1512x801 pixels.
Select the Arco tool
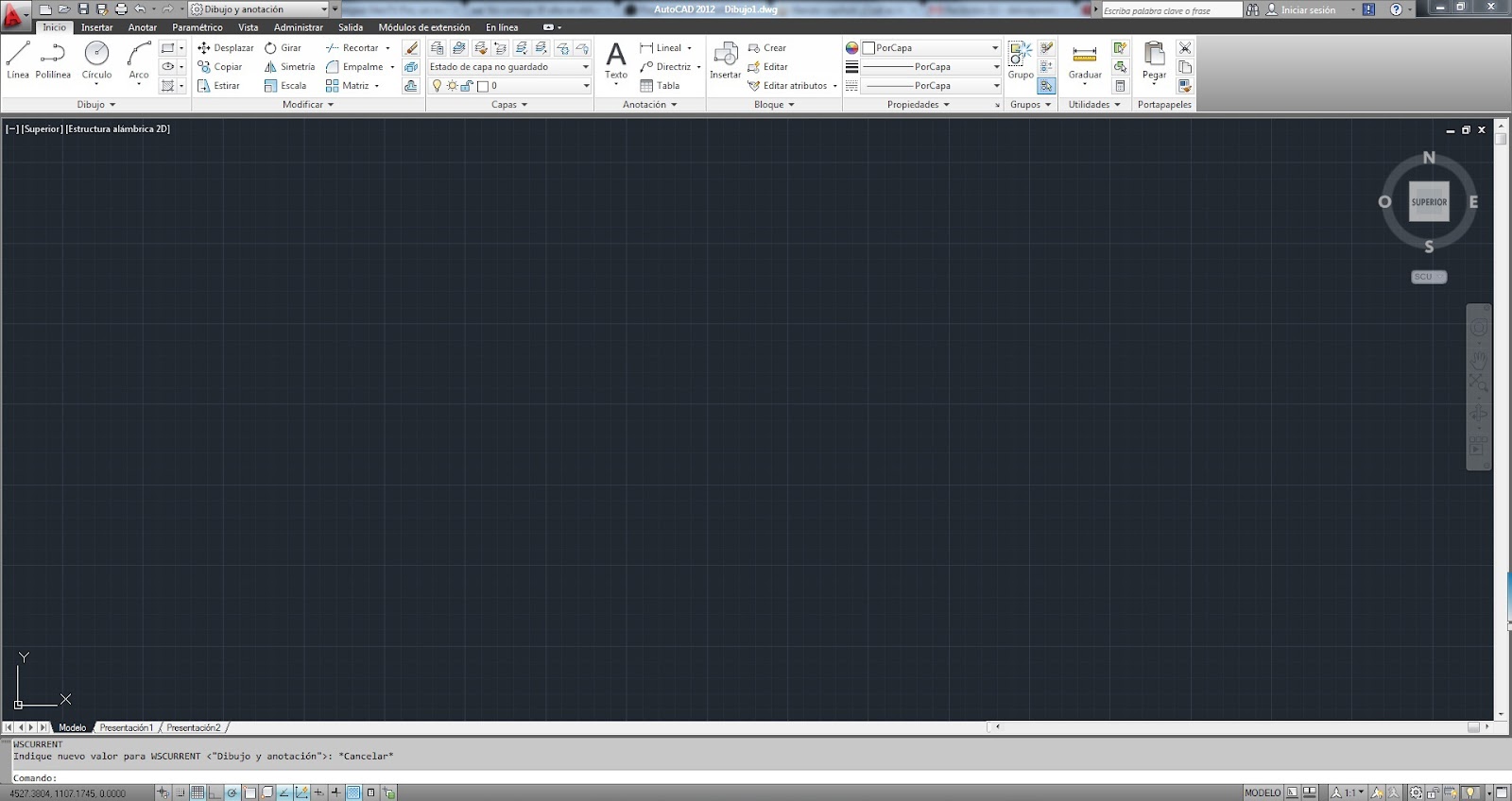[139, 60]
